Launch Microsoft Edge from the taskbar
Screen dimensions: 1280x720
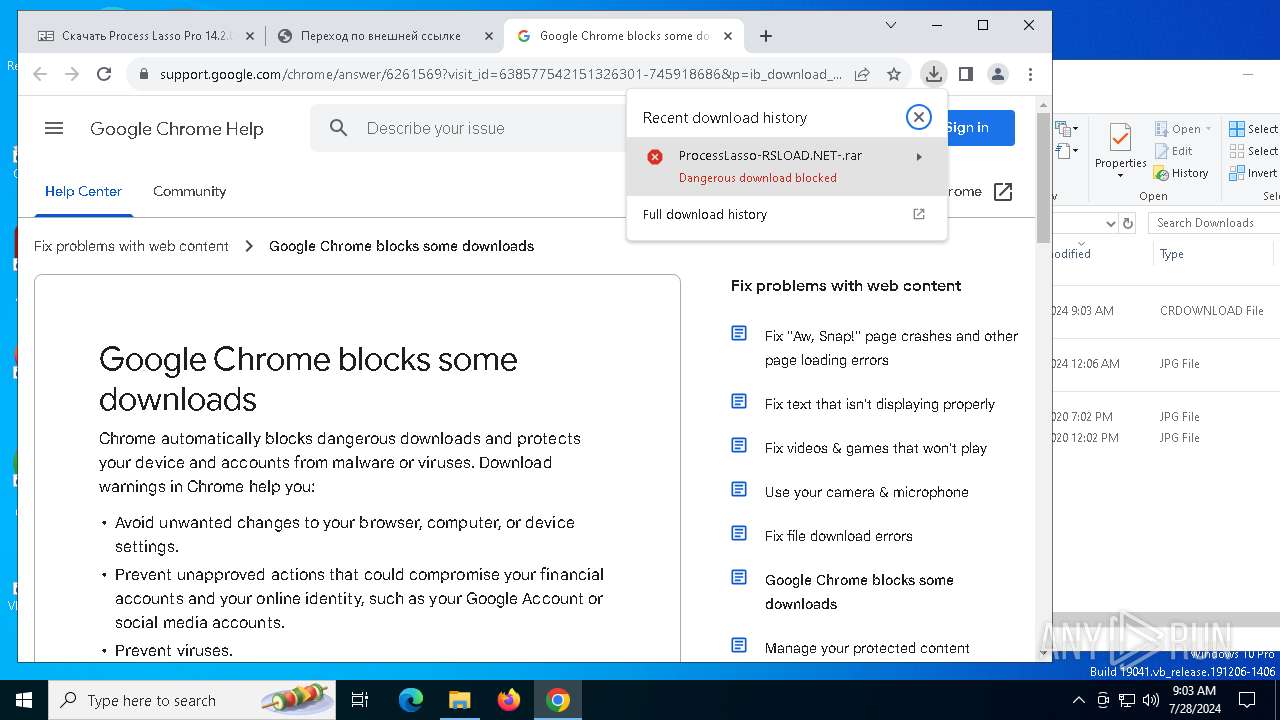[x=411, y=700]
